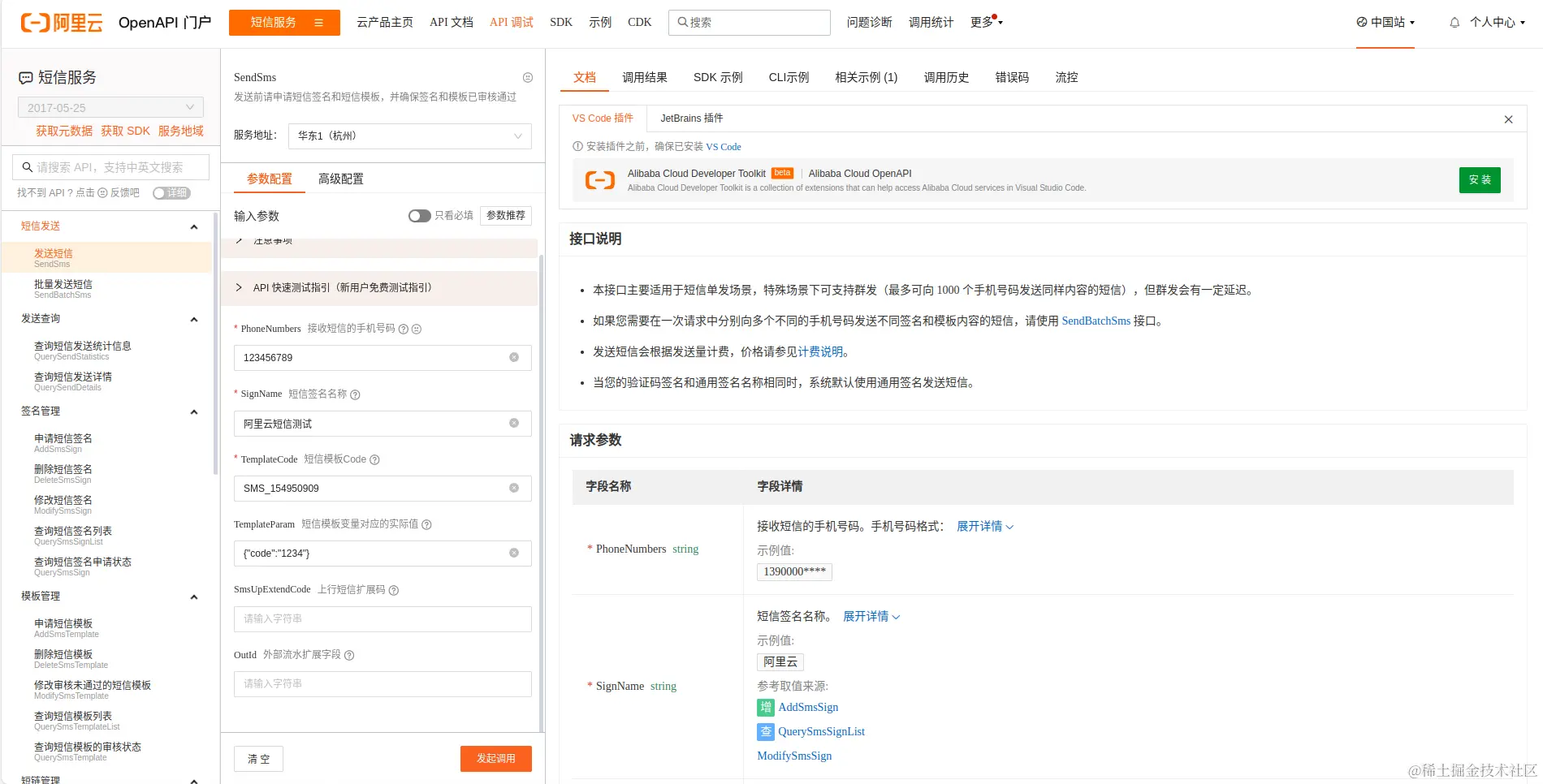Expand 展开详情 for PhoneNumbers

click(x=985, y=527)
